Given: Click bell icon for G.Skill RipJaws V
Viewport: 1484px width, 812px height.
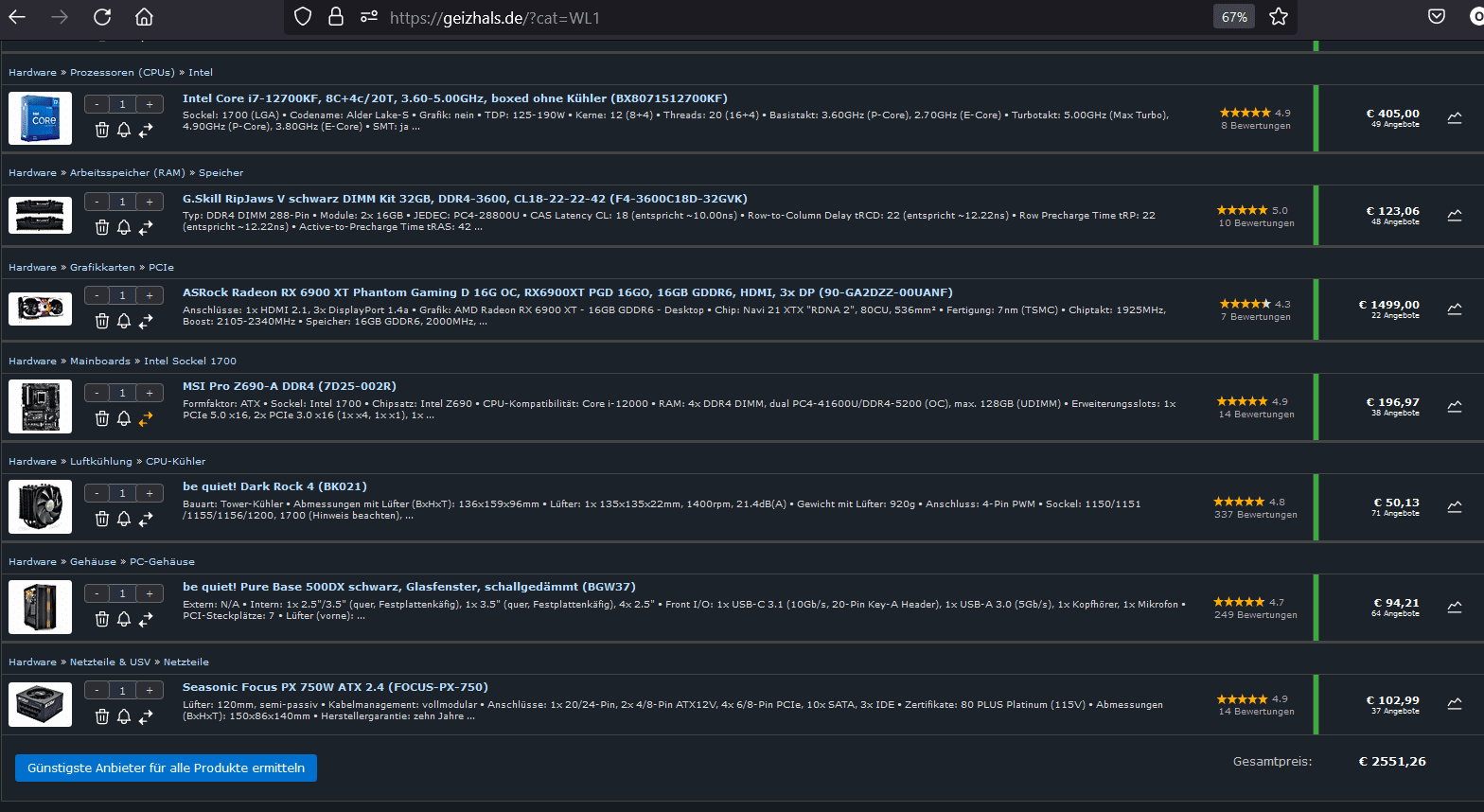Looking at the screenshot, I should click(124, 227).
